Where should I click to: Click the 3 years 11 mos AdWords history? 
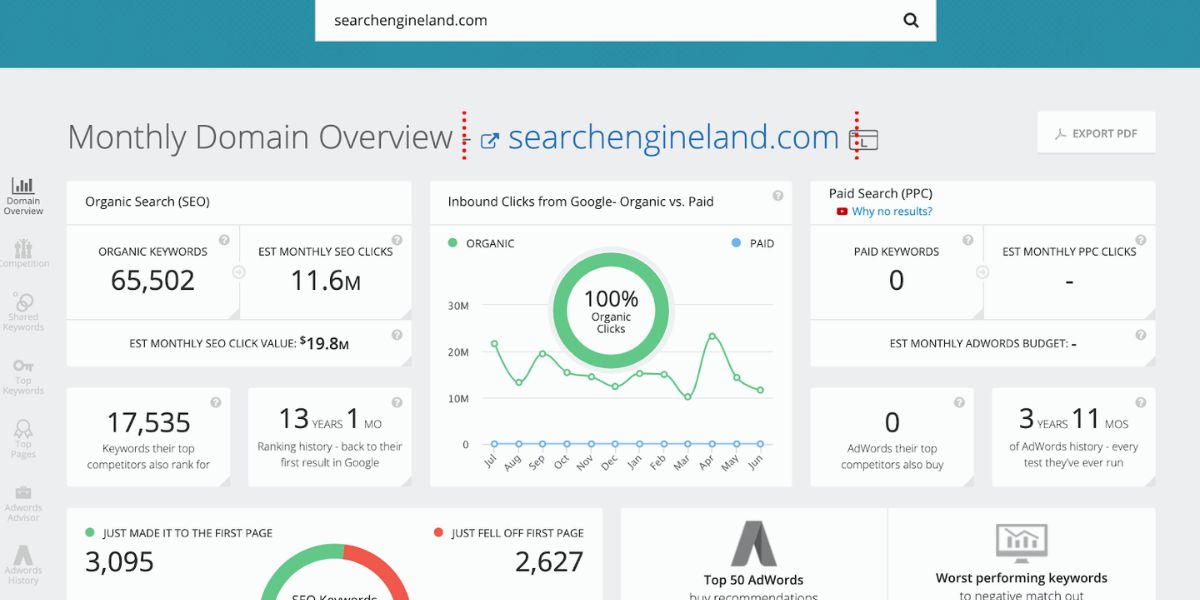[1074, 418]
